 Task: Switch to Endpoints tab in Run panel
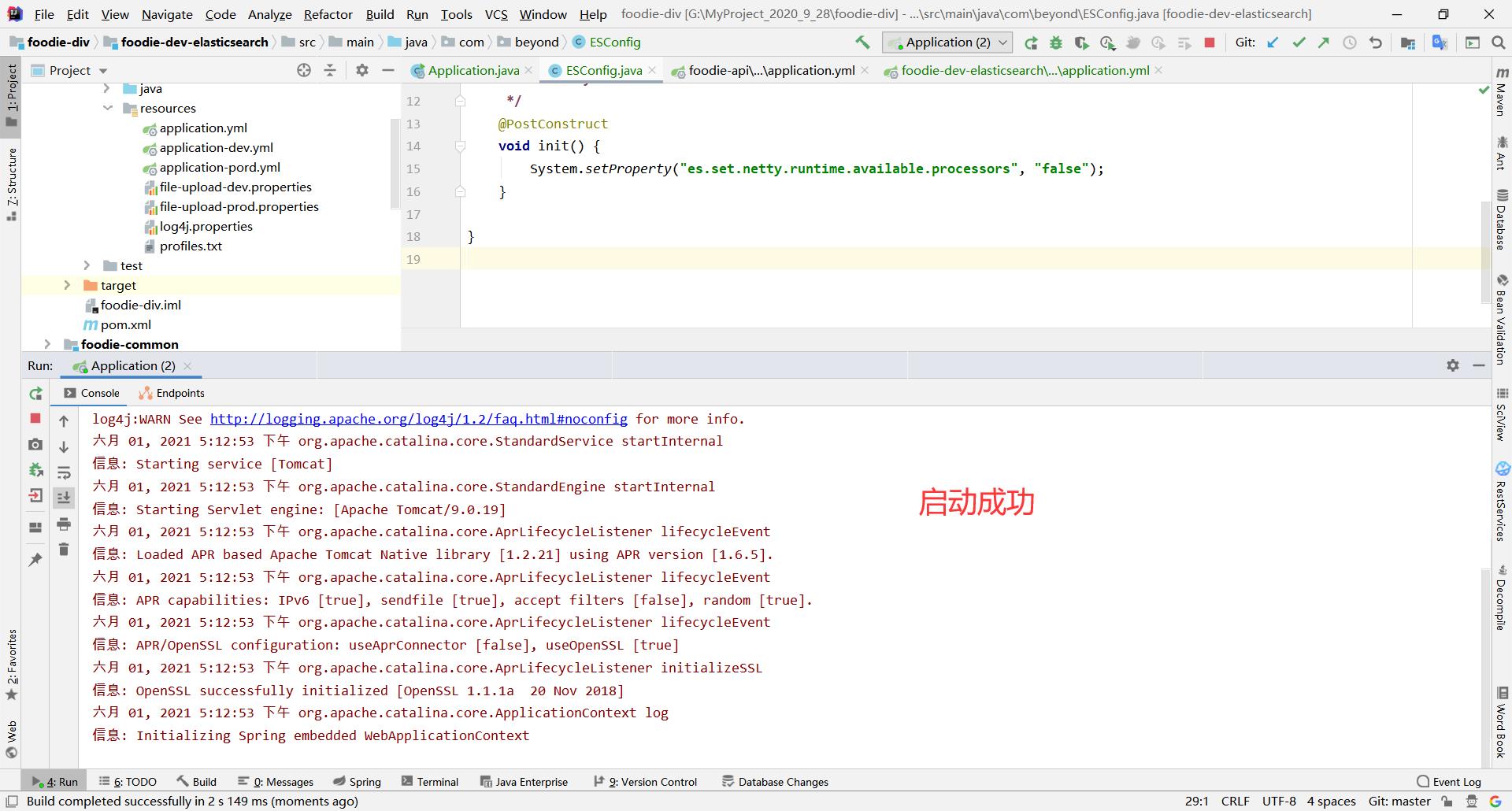click(x=172, y=393)
